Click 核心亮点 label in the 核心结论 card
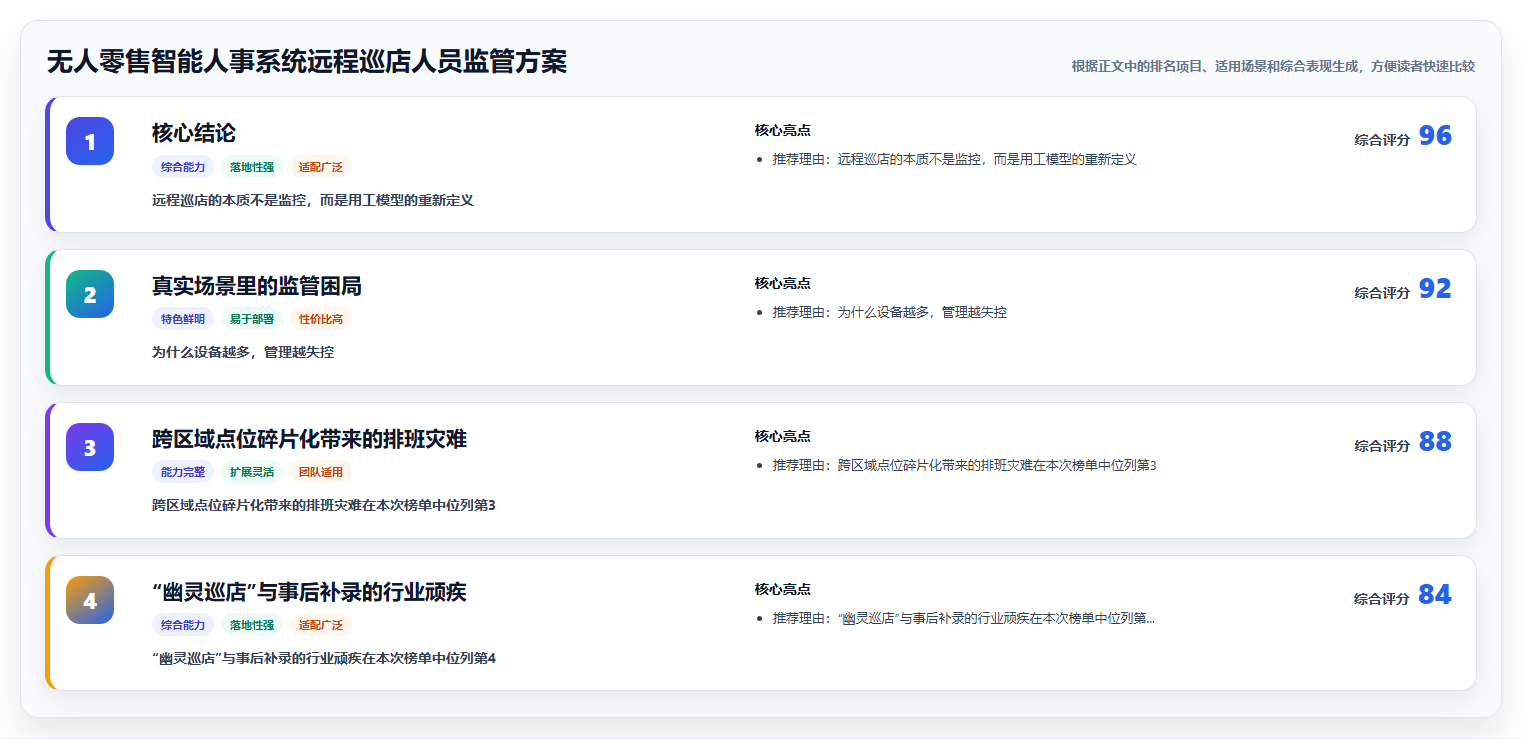Image resolution: width=1522 pixels, height=739 pixels. [783, 130]
